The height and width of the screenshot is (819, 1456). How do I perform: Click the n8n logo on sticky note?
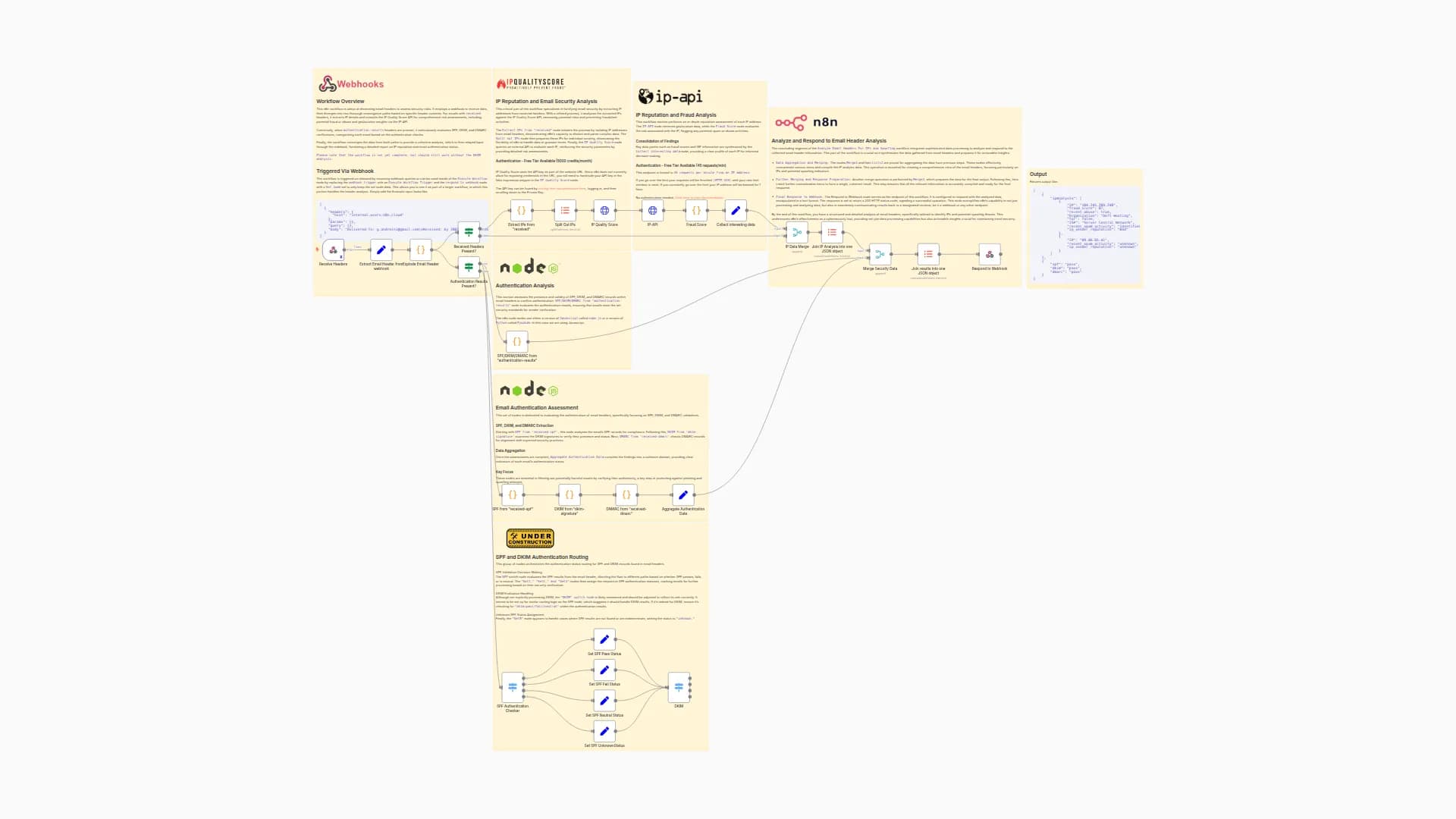click(x=806, y=122)
